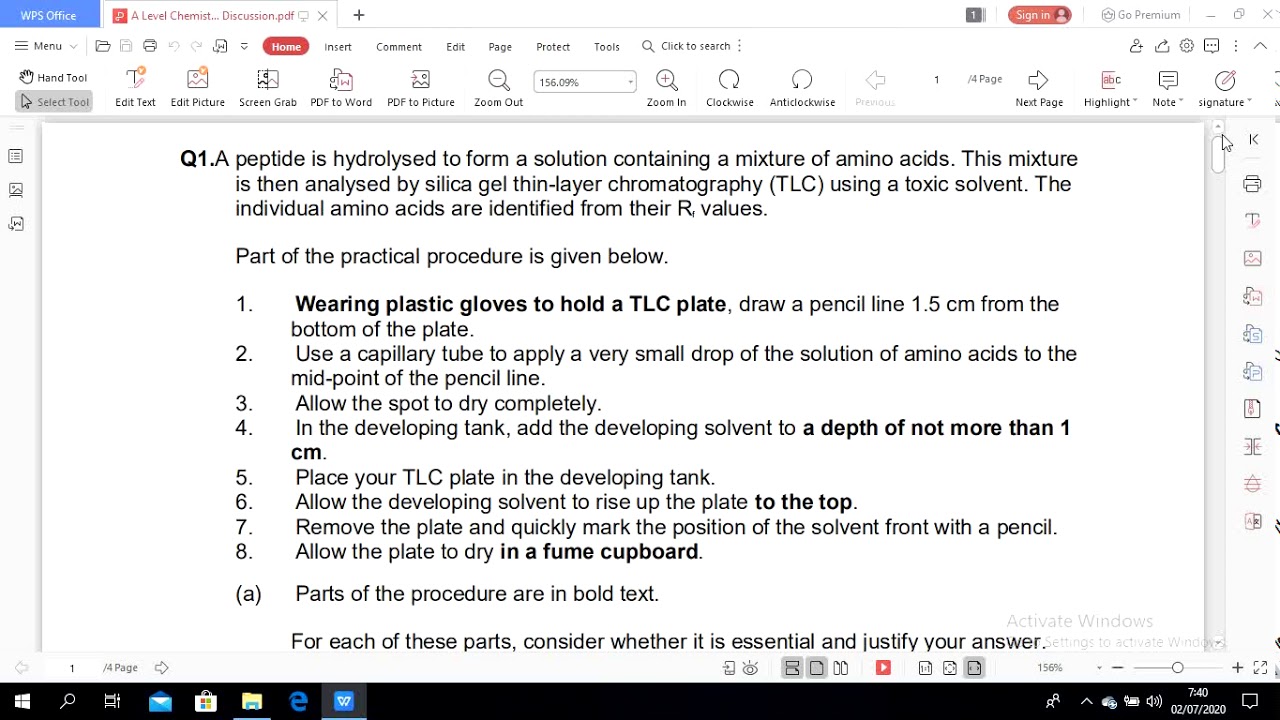
Task: Toggle continuous scrolling view mode
Action: [792, 668]
